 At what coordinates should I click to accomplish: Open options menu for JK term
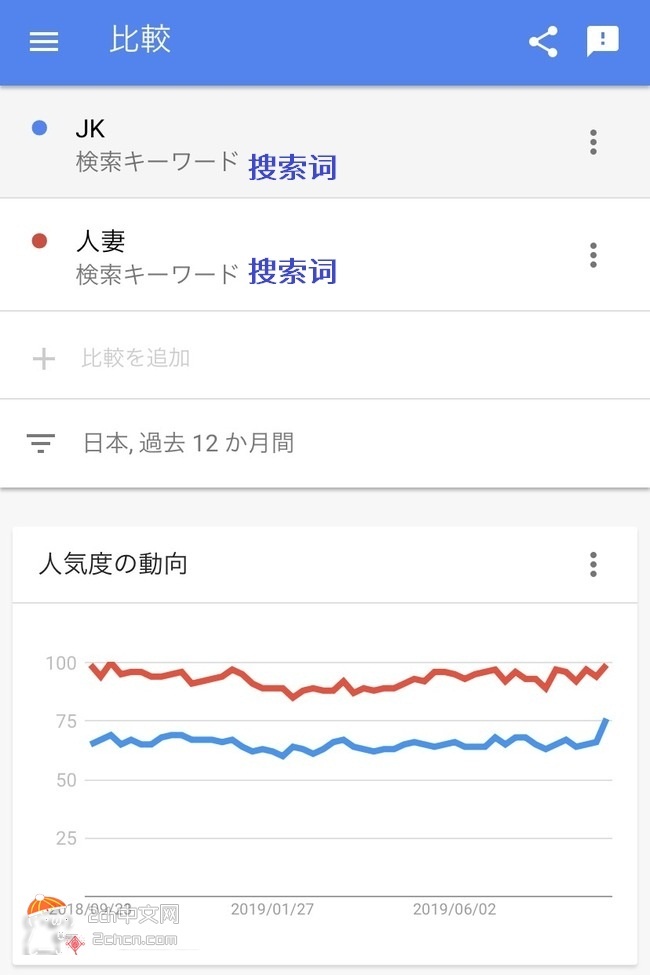click(x=593, y=142)
